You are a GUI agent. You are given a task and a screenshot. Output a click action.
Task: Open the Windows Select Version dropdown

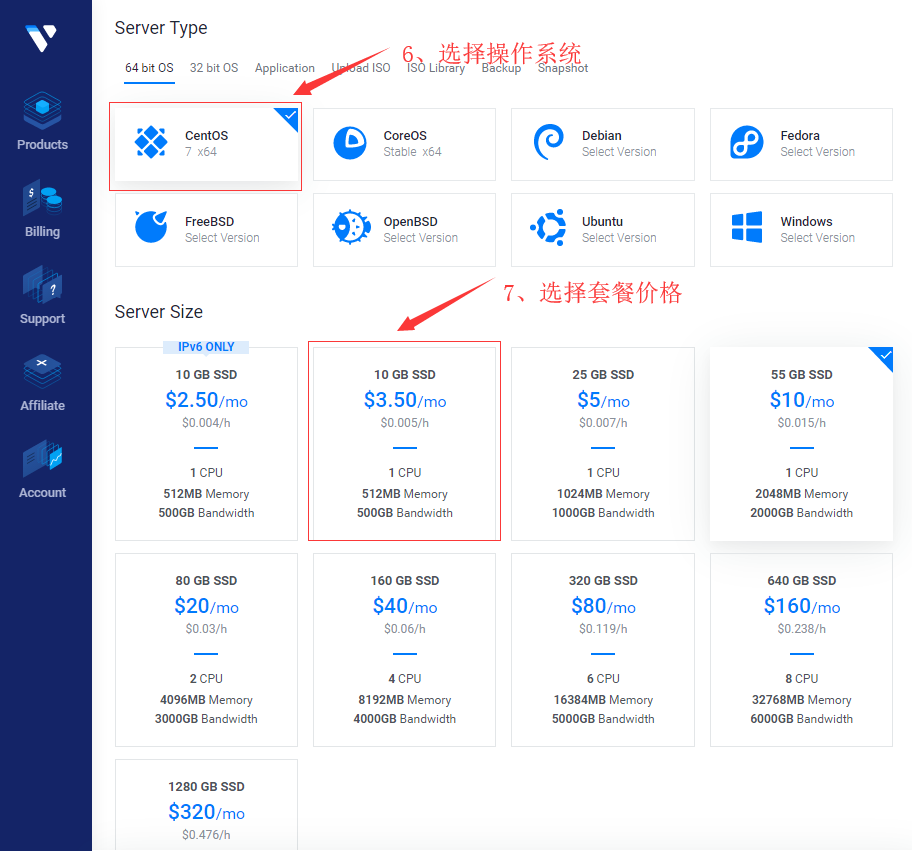point(816,238)
